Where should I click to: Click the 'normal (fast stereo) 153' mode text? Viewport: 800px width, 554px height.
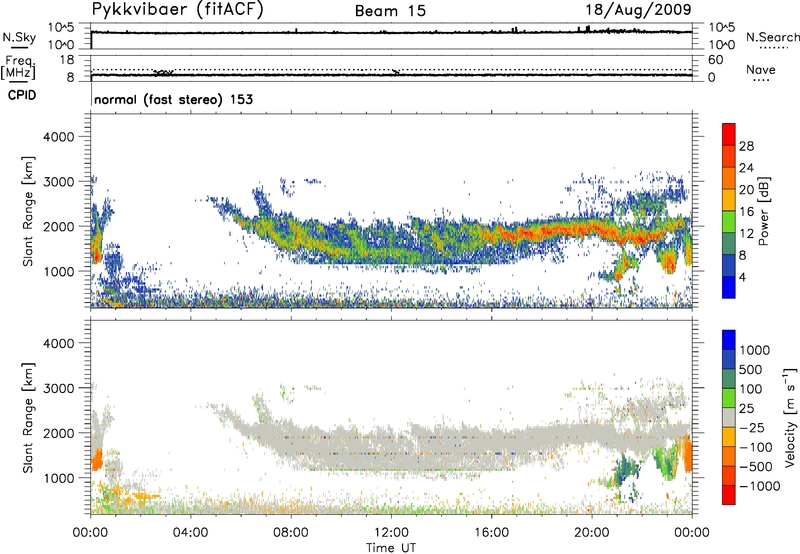[x=173, y=99]
